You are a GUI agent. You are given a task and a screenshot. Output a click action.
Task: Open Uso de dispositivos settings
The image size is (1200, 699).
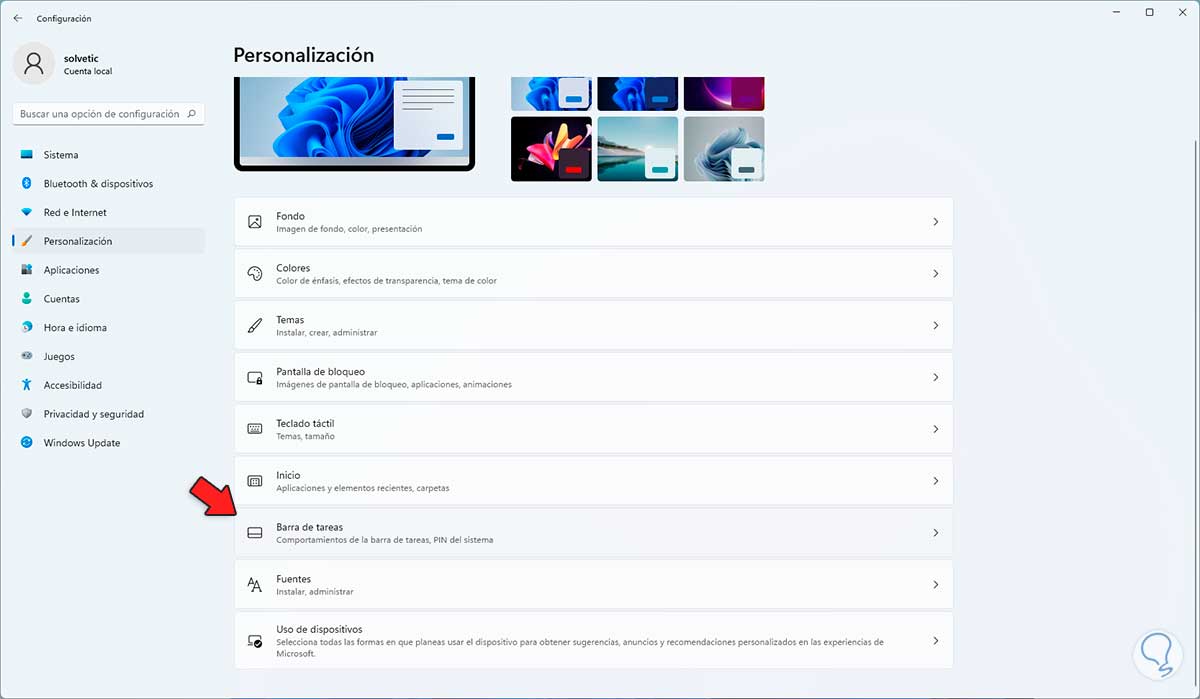point(594,641)
